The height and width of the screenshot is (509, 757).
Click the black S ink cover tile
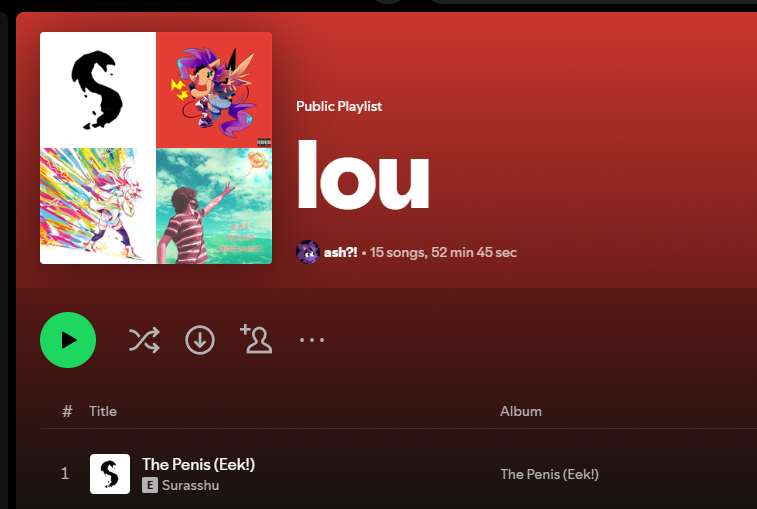[98, 90]
